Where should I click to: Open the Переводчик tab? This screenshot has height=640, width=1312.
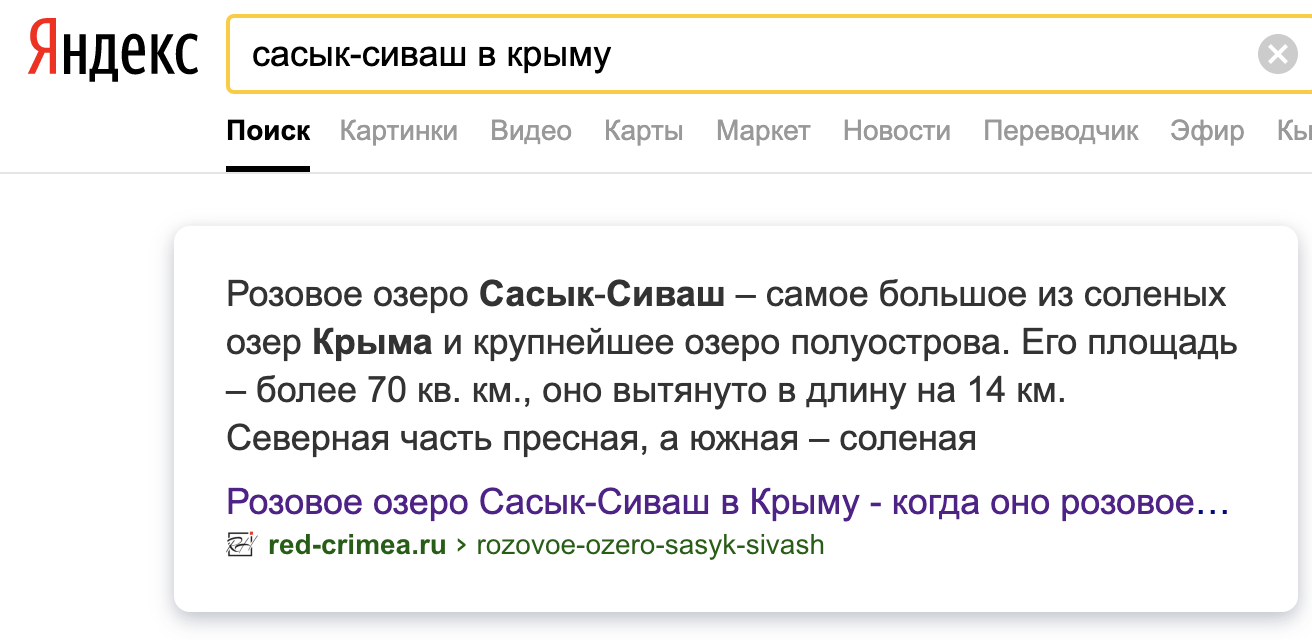pos(1061,131)
